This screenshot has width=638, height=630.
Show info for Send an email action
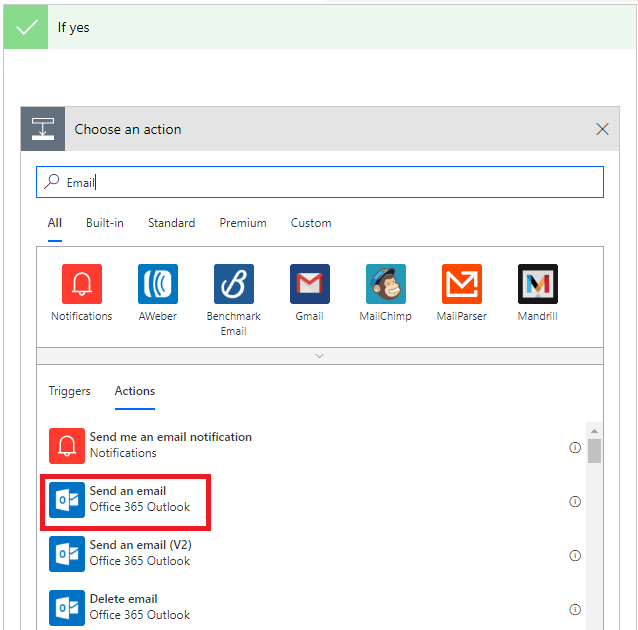pyautogui.click(x=575, y=501)
